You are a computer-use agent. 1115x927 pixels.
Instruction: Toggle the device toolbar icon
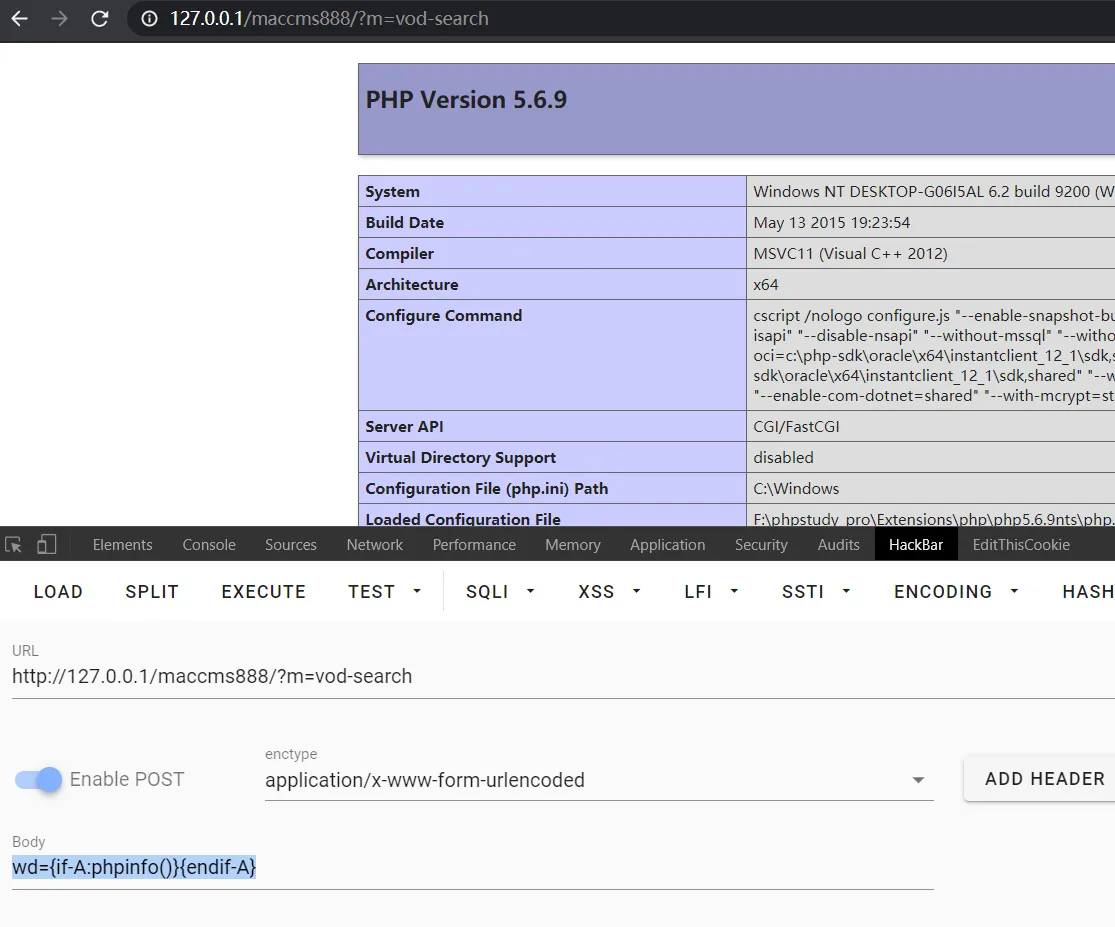click(x=46, y=545)
